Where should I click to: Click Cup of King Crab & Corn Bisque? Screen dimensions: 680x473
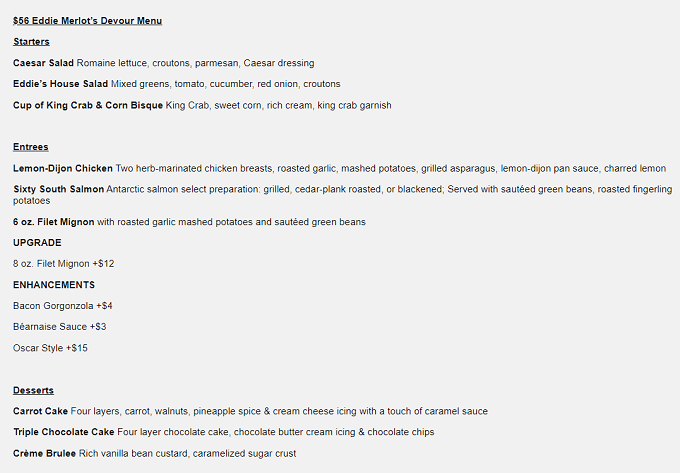(88, 105)
